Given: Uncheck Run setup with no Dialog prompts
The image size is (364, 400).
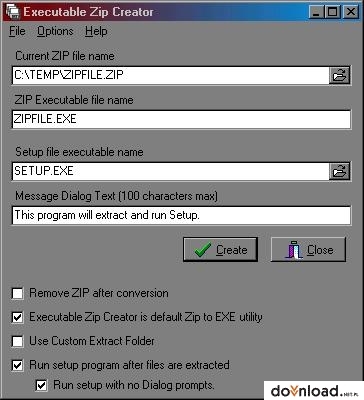Looking at the screenshot, I should [41, 385].
